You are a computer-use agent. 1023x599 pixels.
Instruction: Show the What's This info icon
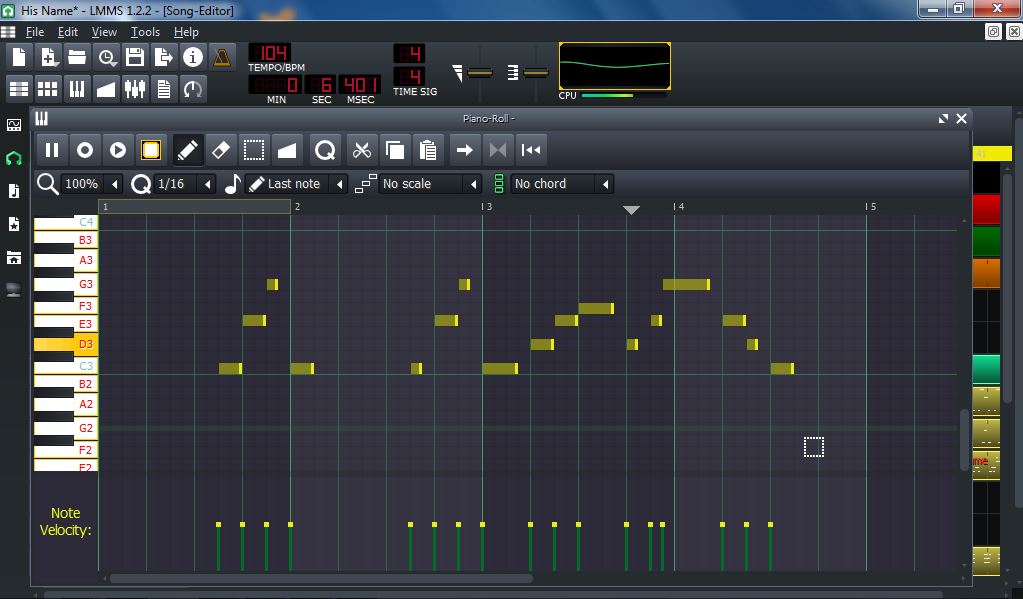coord(192,57)
